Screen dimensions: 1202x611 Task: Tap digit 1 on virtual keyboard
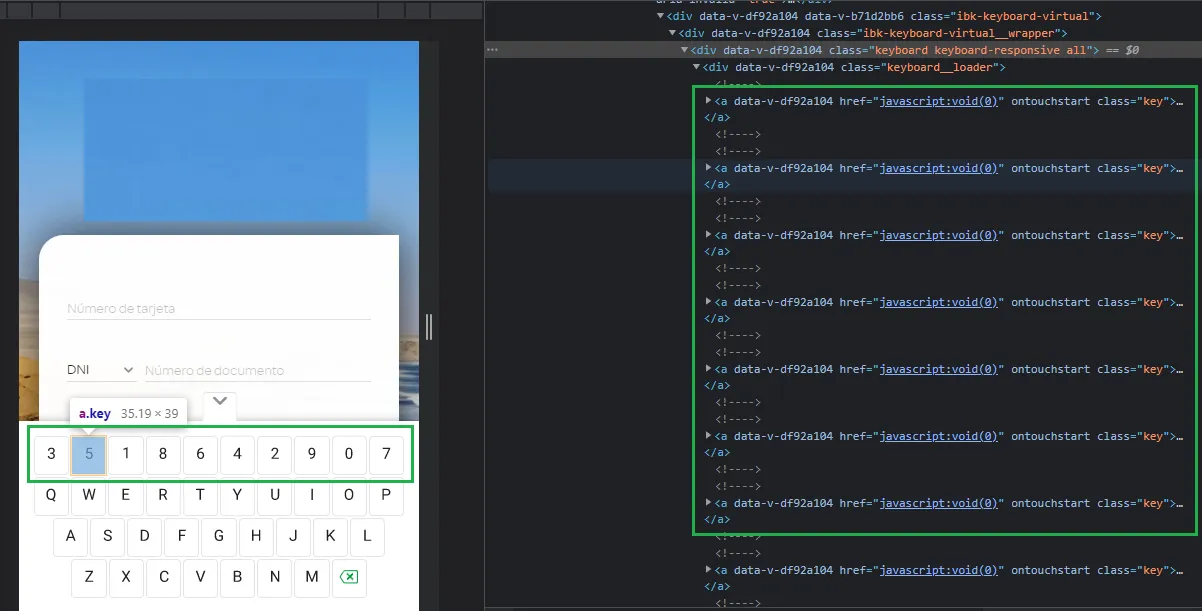pyautogui.click(x=126, y=454)
